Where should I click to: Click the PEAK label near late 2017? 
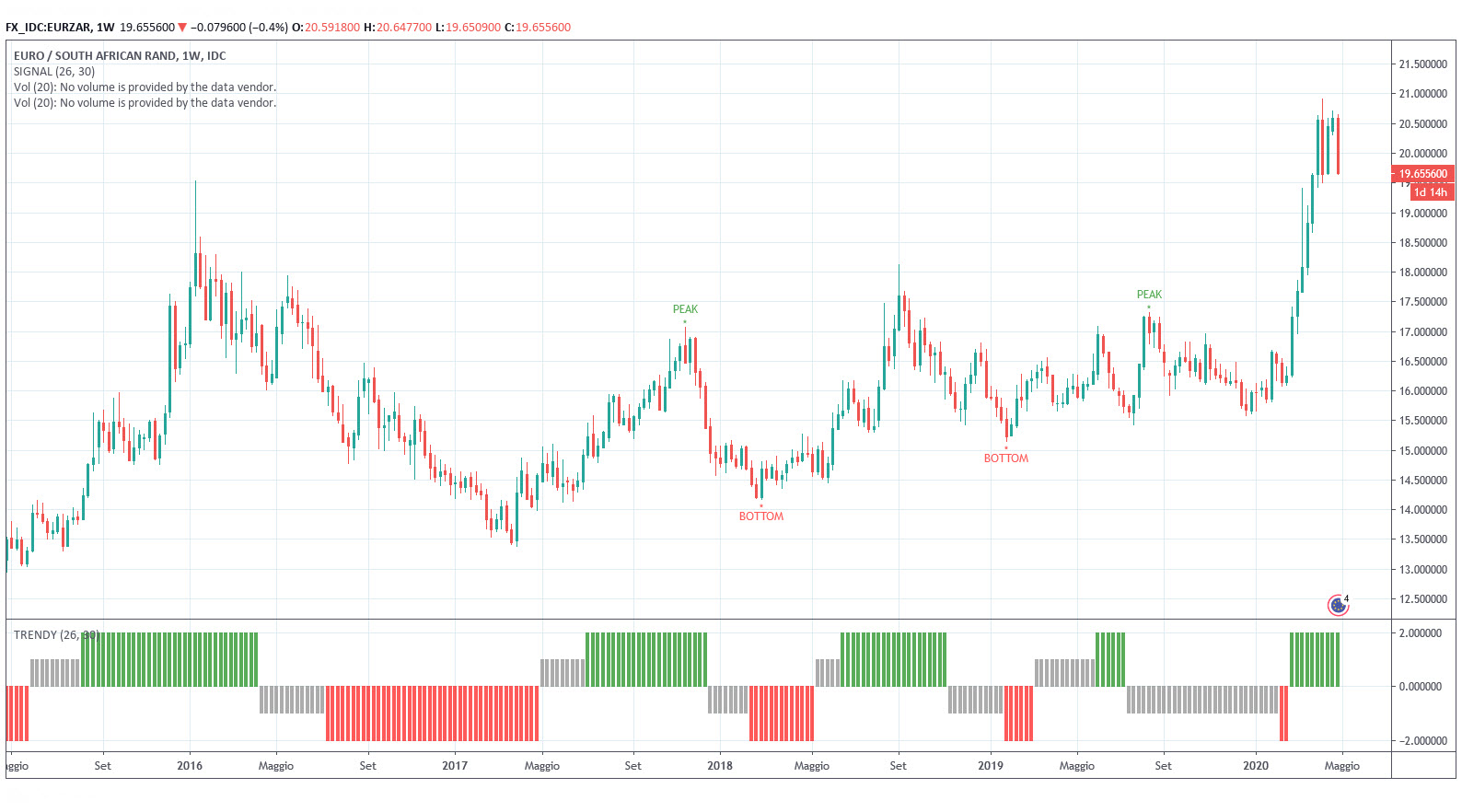(x=685, y=309)
